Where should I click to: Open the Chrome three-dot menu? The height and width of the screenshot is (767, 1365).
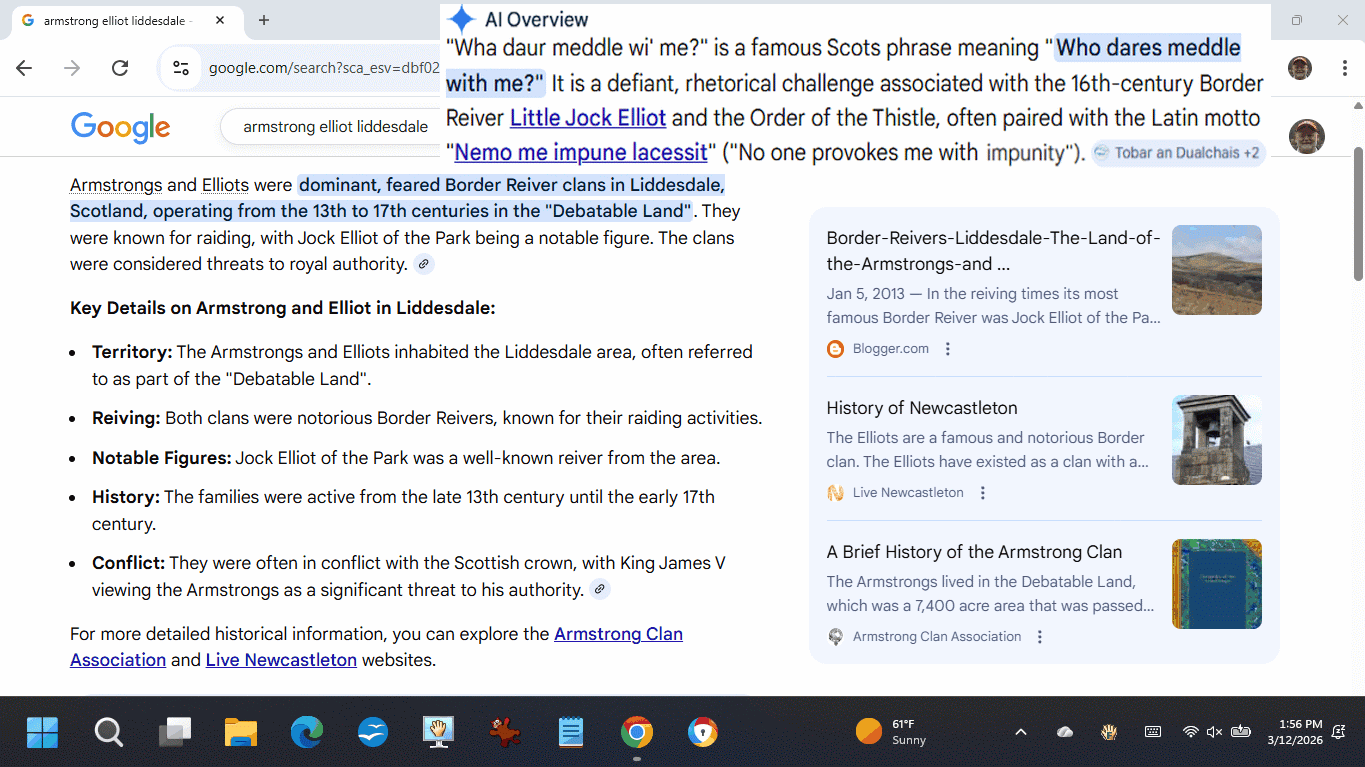tap(1345, 68)
